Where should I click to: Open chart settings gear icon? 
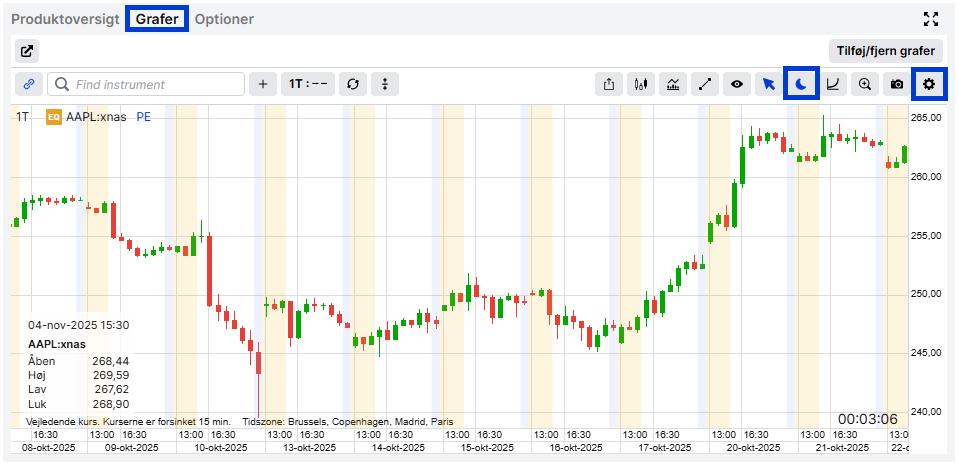click(x=929, y=85)
